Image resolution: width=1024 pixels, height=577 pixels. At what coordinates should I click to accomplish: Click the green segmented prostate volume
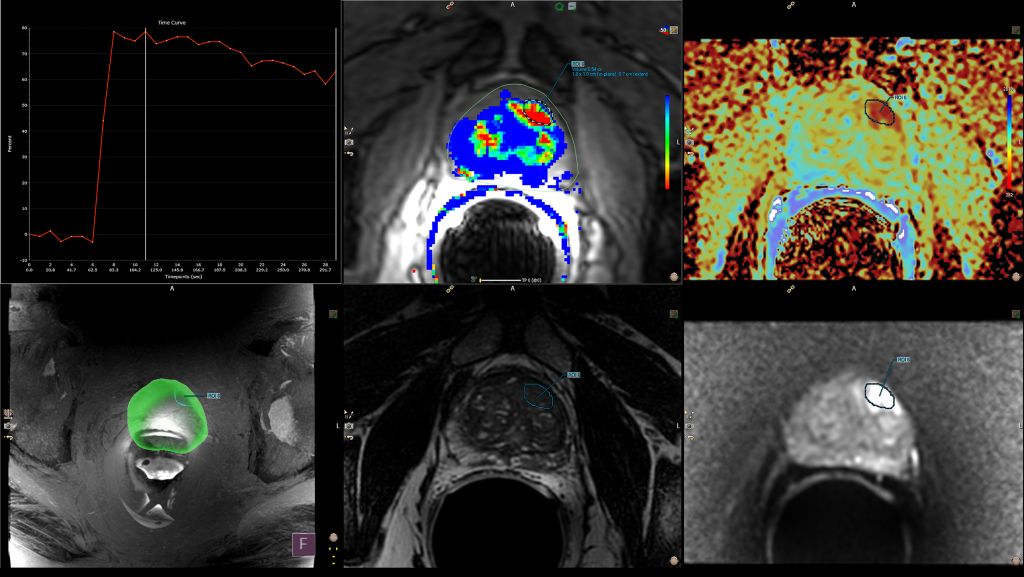[x=167, y=416]
